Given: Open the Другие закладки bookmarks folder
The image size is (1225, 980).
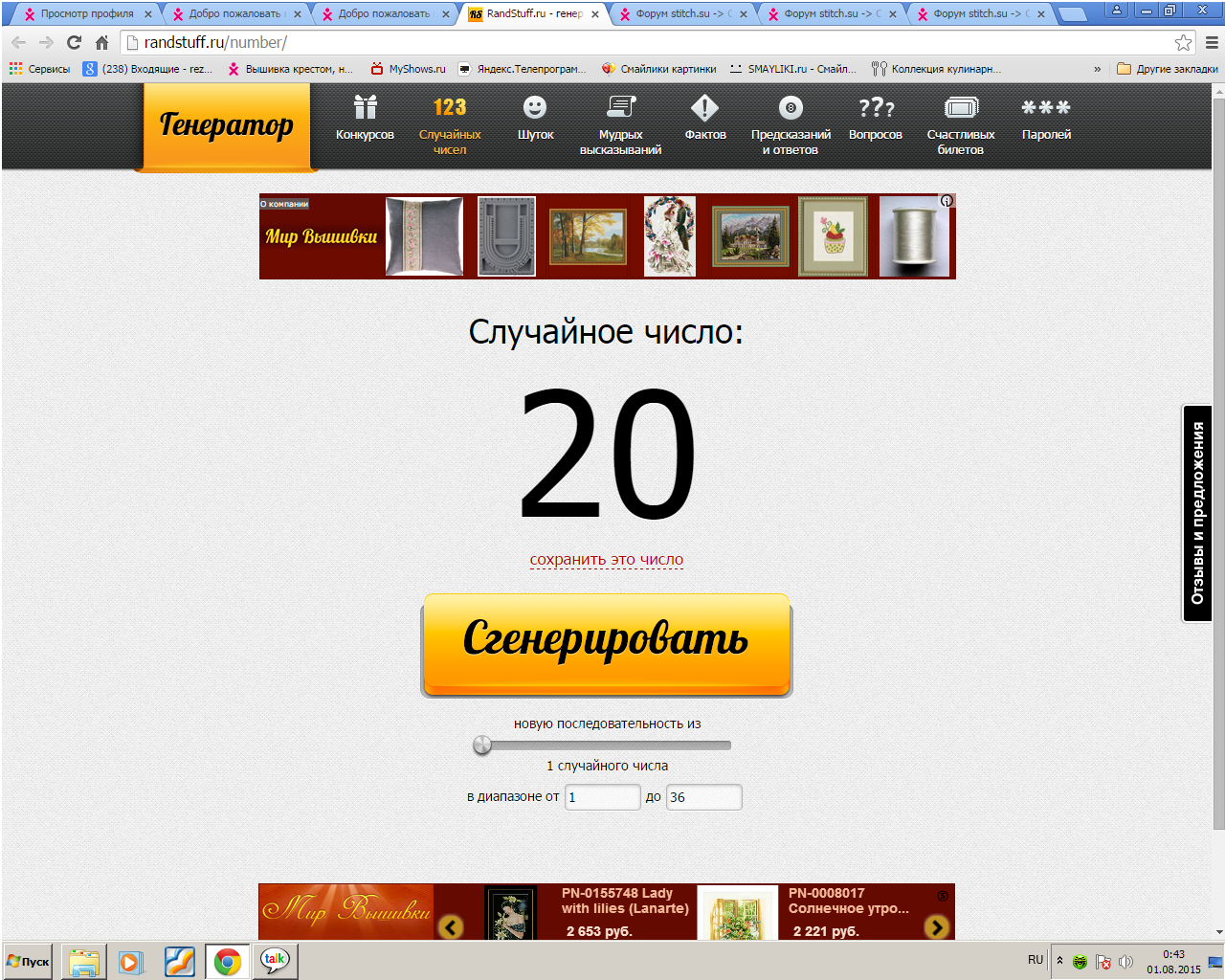Looking at the screenshot, I should pos(1168,69).
